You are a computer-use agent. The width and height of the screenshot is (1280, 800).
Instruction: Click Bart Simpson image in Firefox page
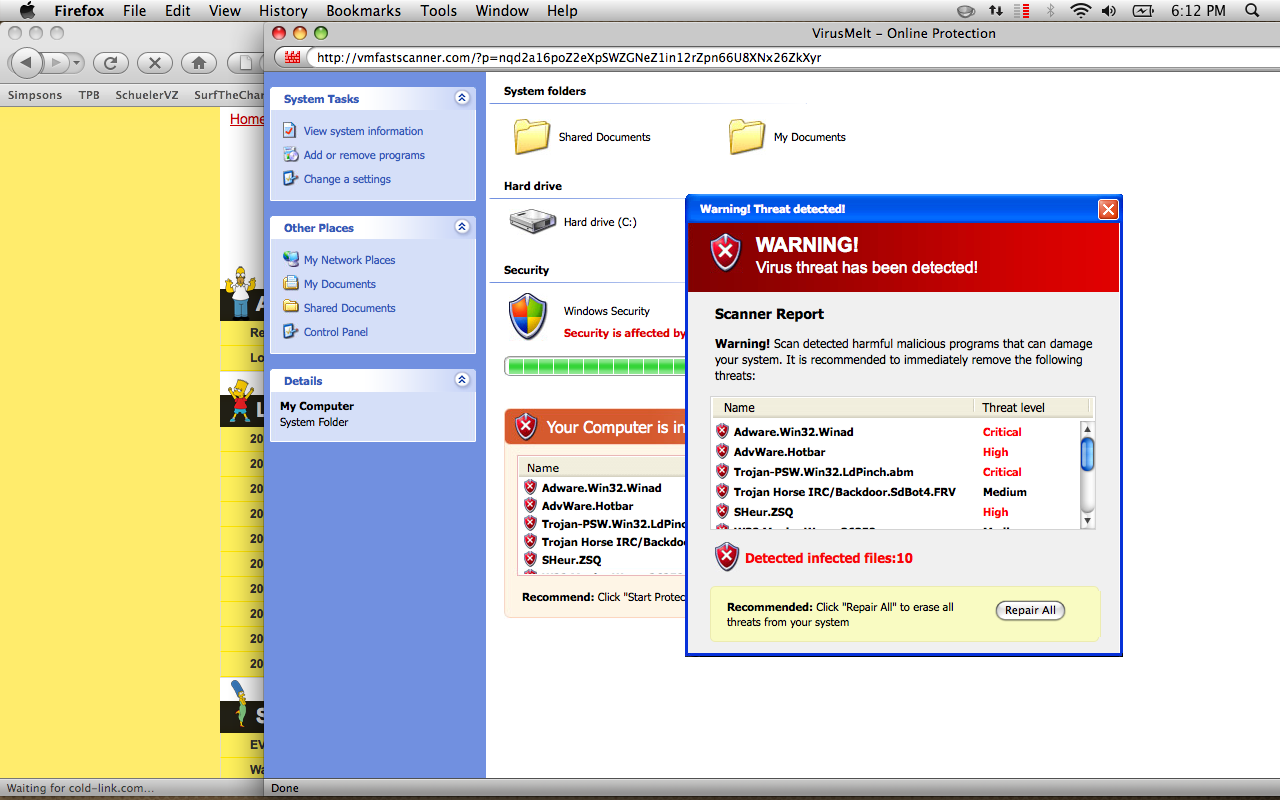pos(241,400)
